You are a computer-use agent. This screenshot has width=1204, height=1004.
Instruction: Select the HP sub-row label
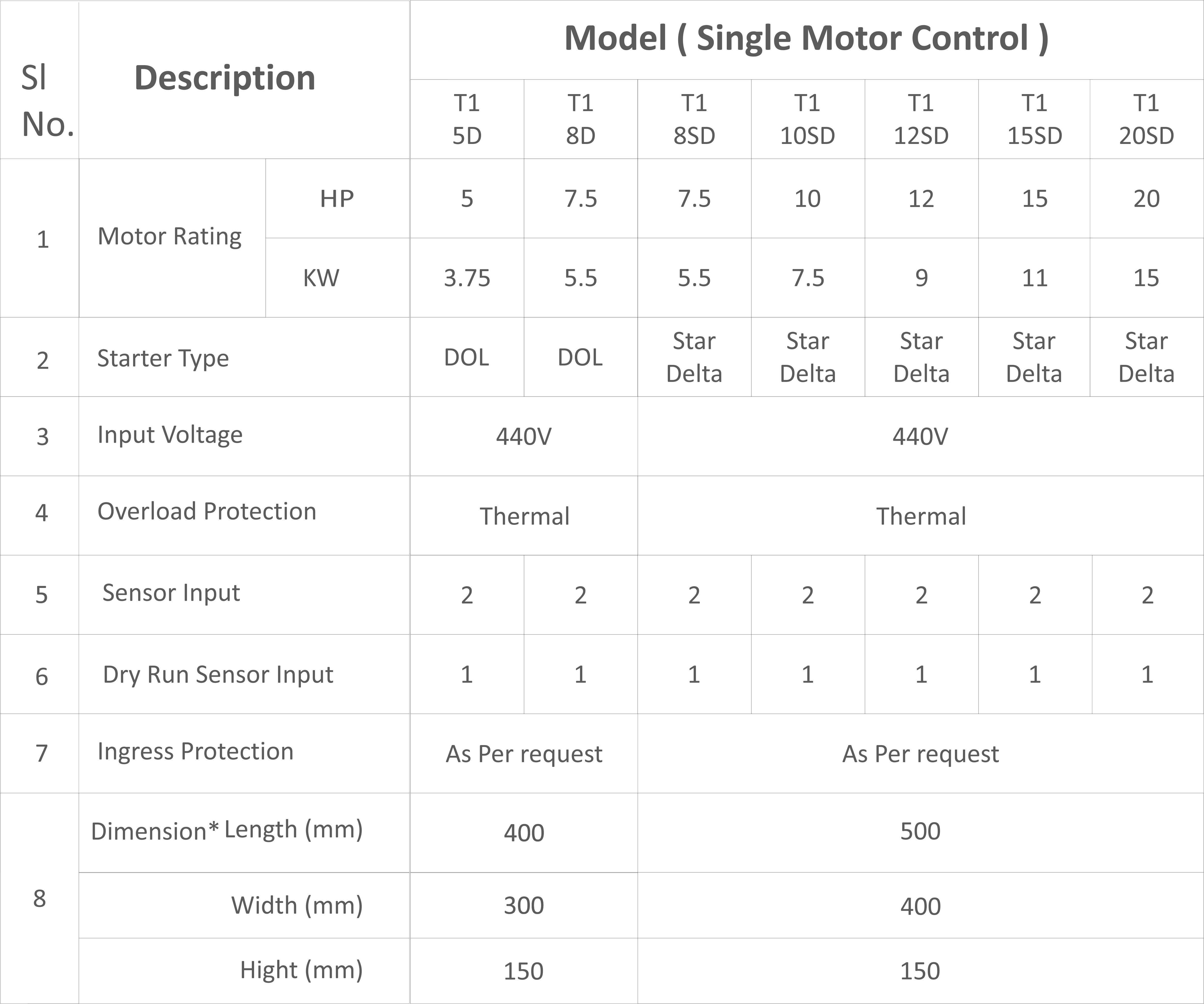click(x=337, y=199)
